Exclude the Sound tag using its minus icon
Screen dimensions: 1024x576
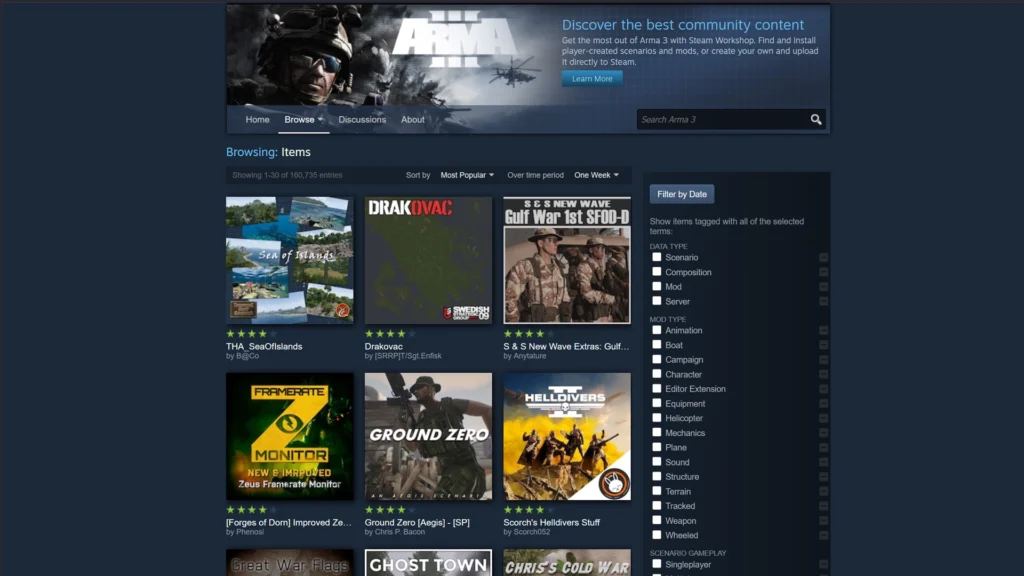824,462
